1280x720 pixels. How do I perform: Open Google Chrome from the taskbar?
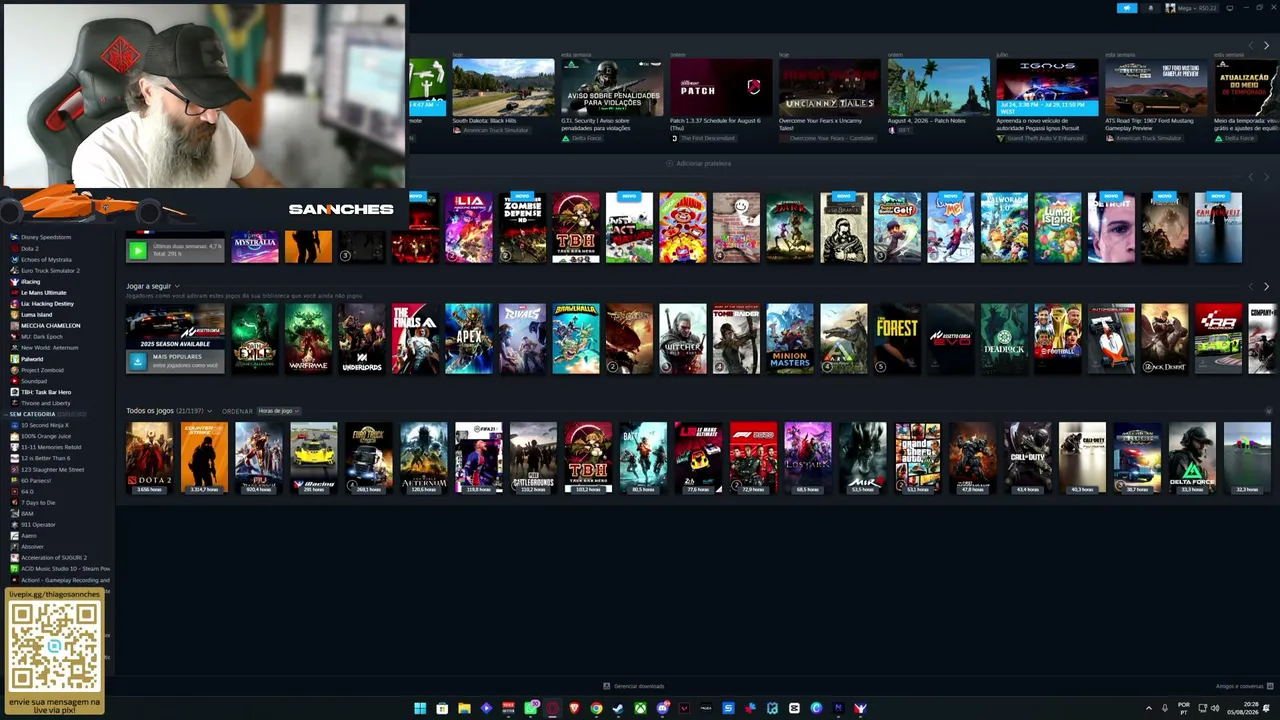(x=596, y=708)
